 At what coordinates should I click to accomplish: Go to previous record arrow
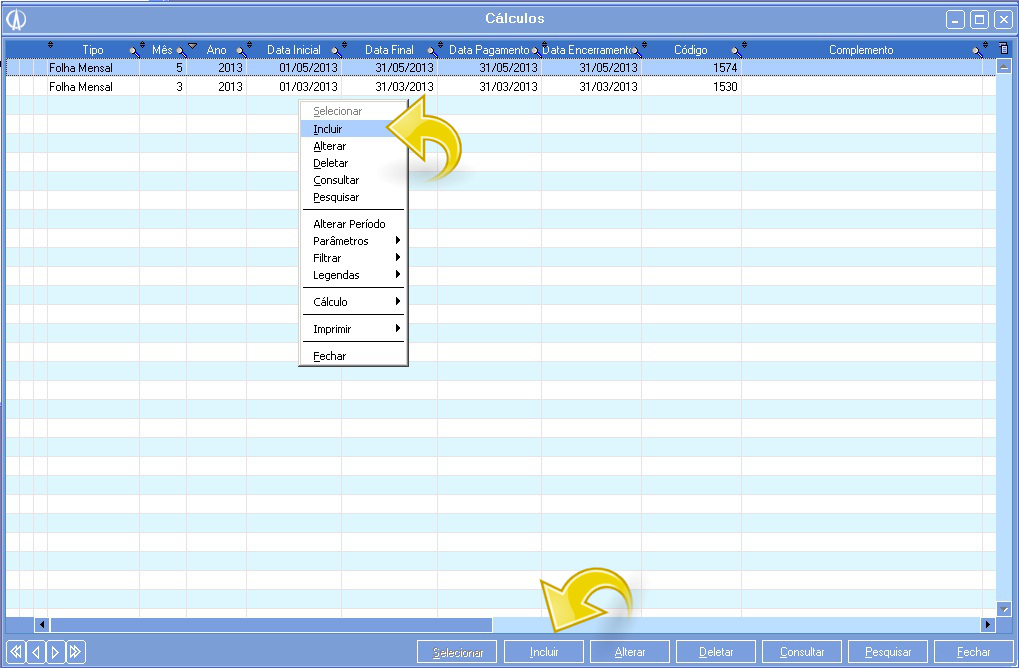pyautogui.click(x=36, y=652)
